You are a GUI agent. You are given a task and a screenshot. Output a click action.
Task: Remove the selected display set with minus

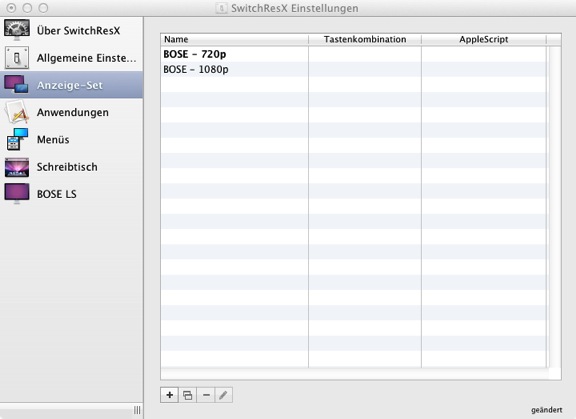[206, 395]
